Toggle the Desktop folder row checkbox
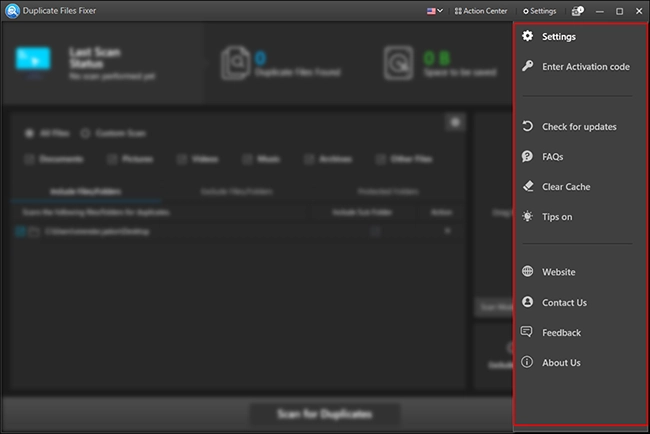 coord(20,231)
